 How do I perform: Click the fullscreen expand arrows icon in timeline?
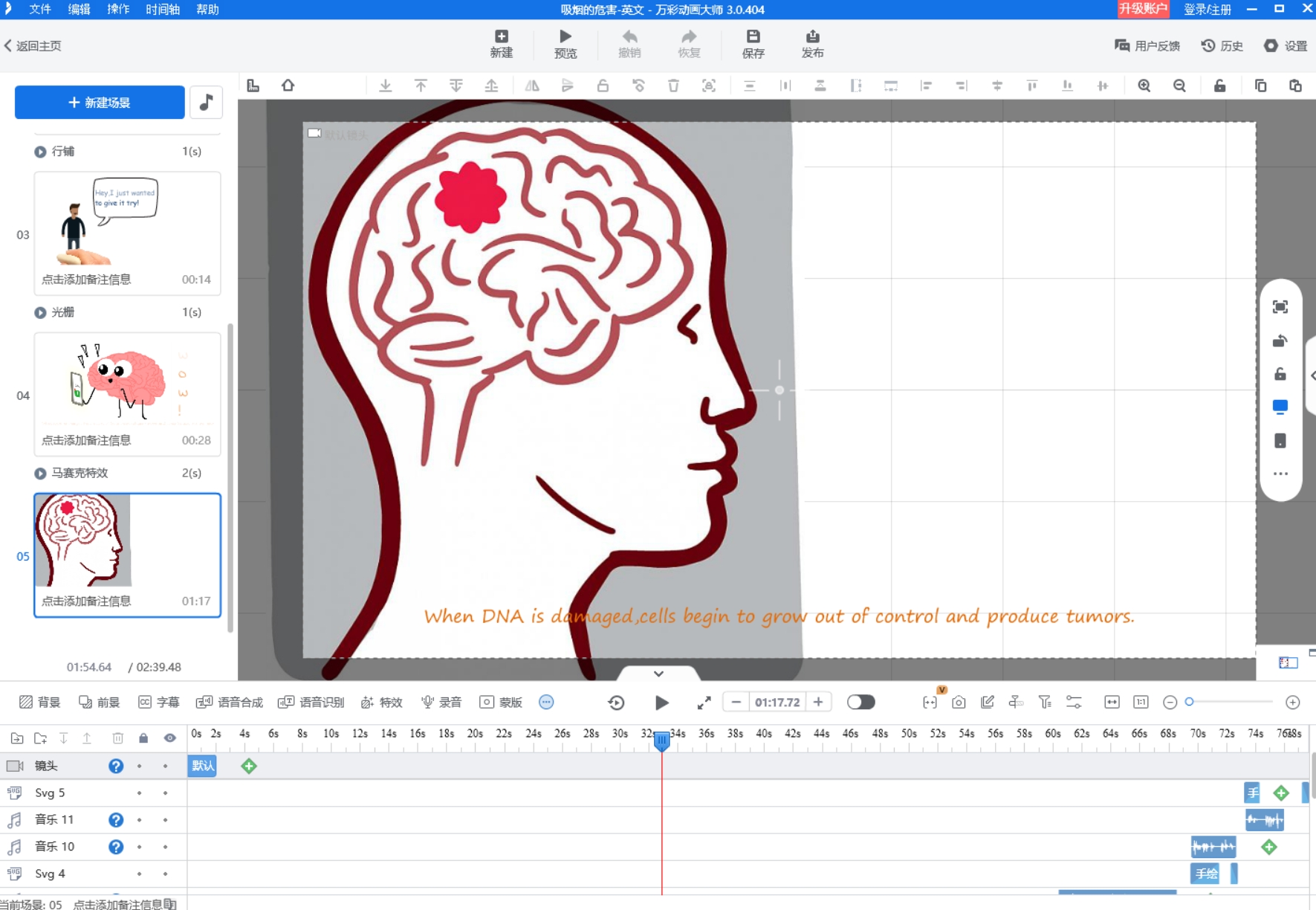pyautogui.click(x=704, y=703)
